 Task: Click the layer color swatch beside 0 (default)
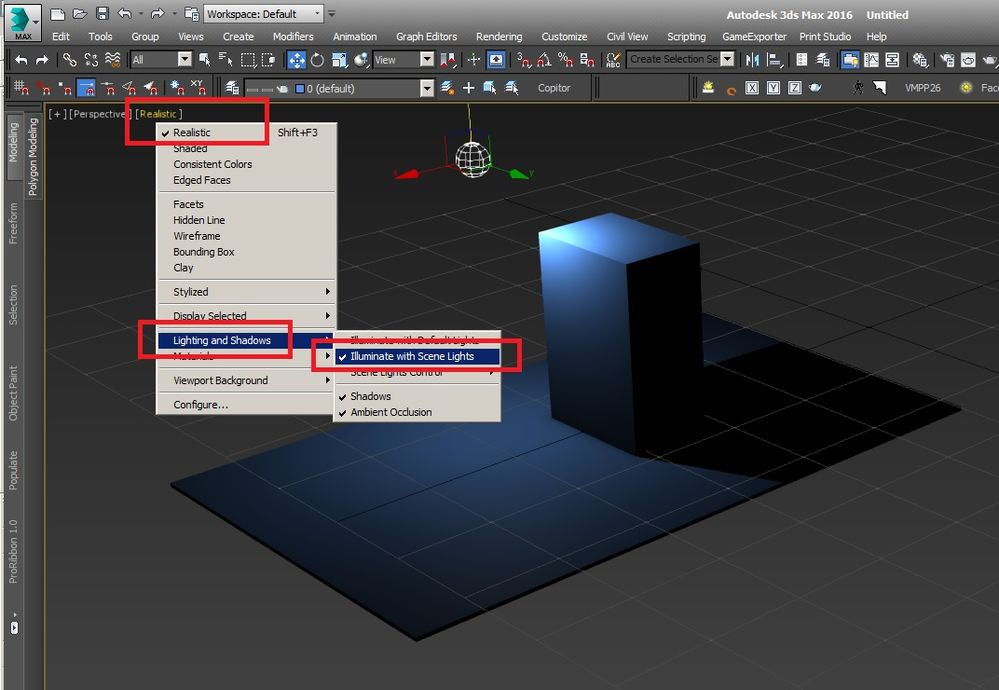coord(299,89)
